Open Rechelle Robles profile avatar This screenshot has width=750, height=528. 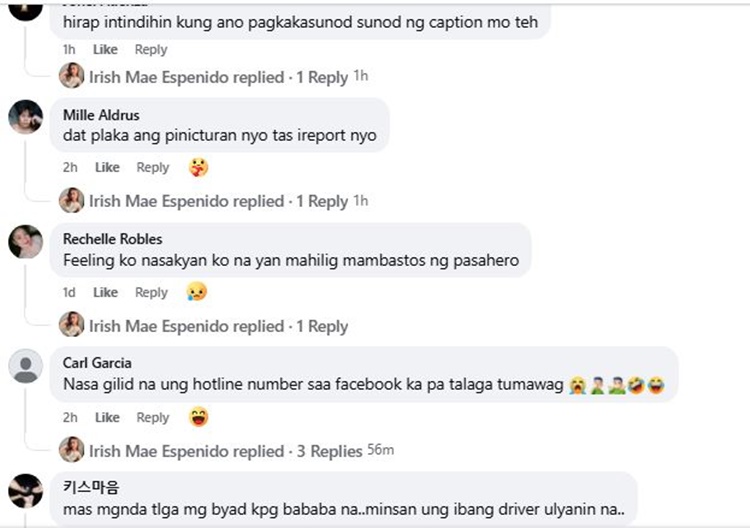pyautogui.click(x=26, y=242)
